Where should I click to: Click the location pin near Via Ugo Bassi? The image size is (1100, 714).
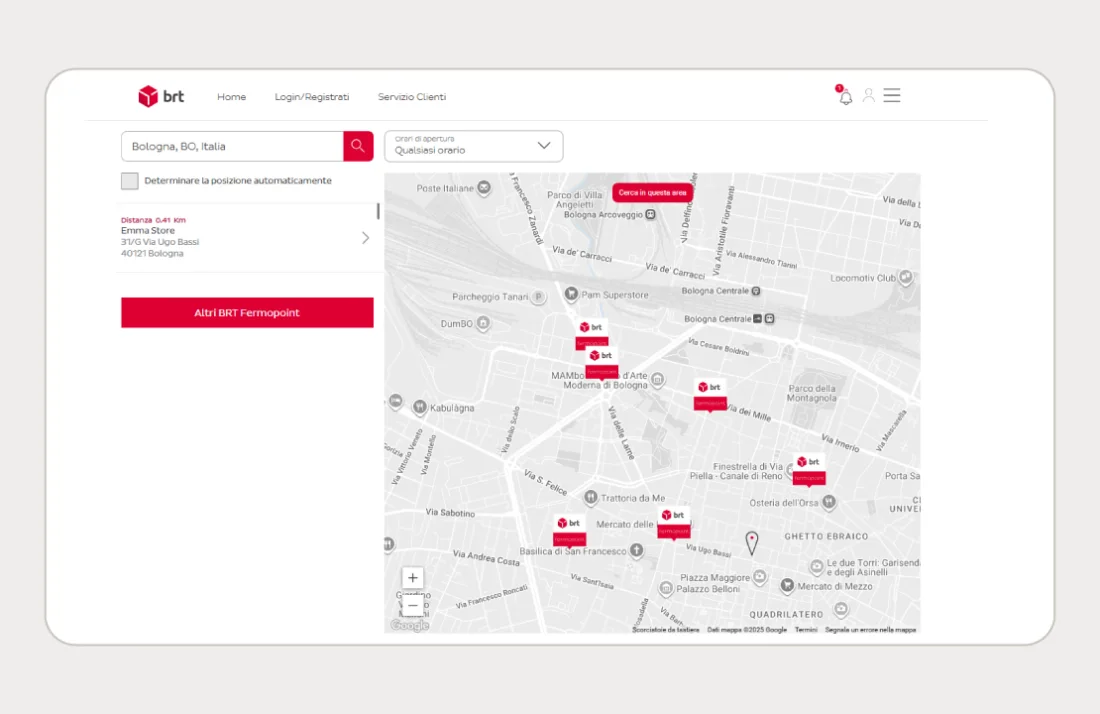tap(751, 543)
